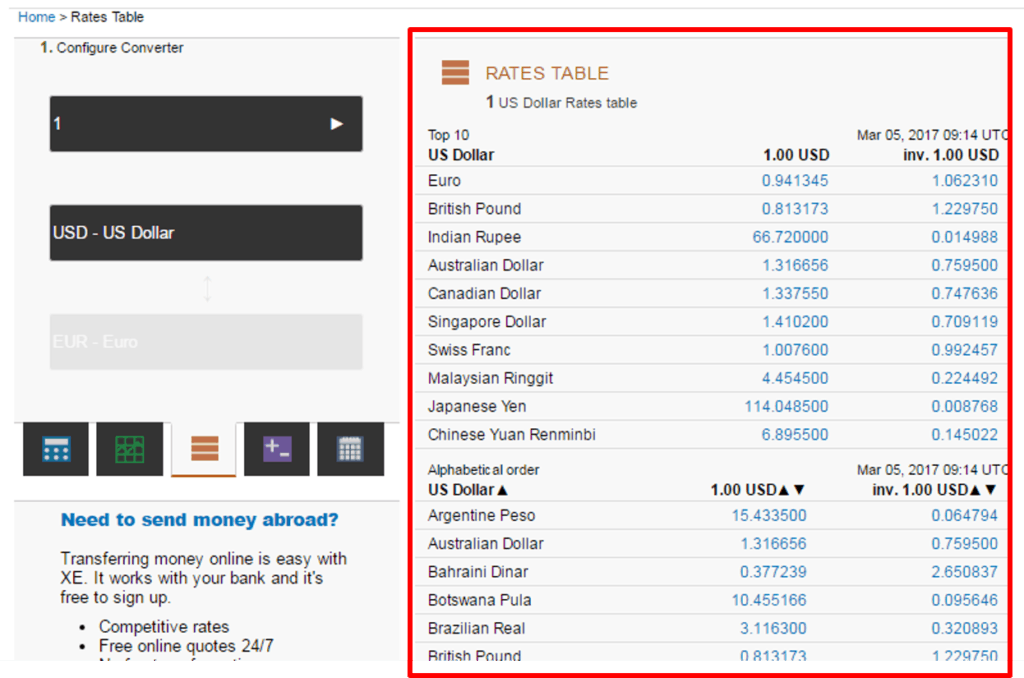The width and height of the screenshot is (1024, 678).
Task: Click Japanese Yen rate 114.048500
Action: (x=786, y=407)
